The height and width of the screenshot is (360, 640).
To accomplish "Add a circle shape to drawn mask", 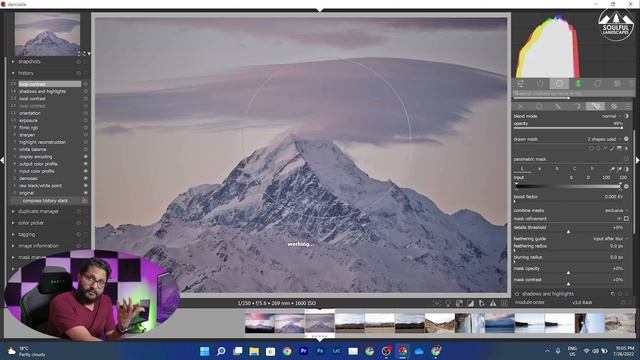I will (x=591, y=148).
